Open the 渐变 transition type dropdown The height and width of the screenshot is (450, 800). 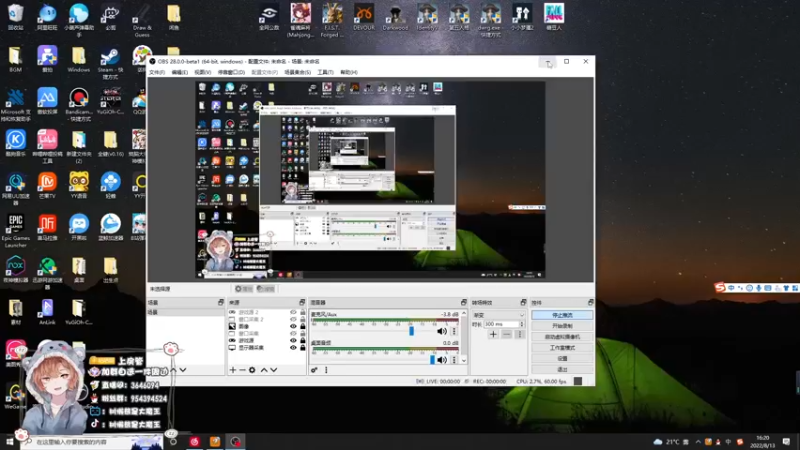click(x=498, y=315)
